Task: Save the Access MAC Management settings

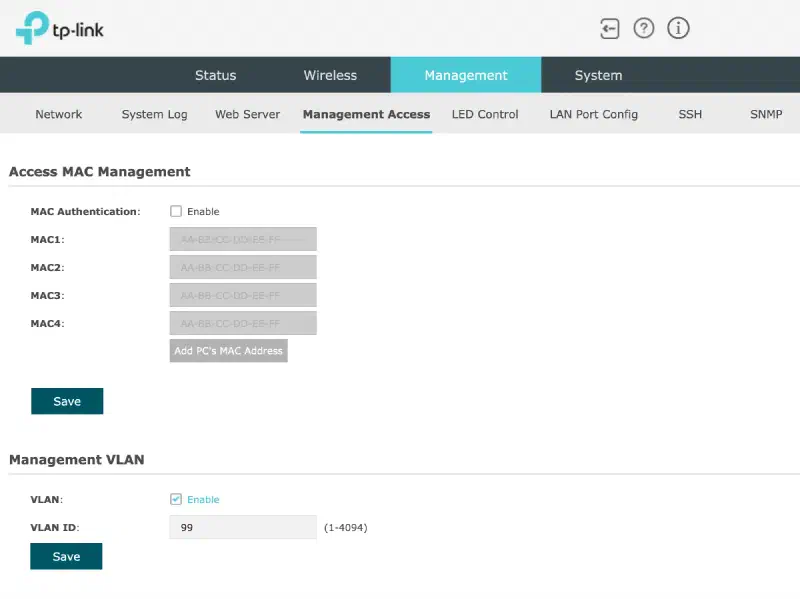Action: point(67,401)
